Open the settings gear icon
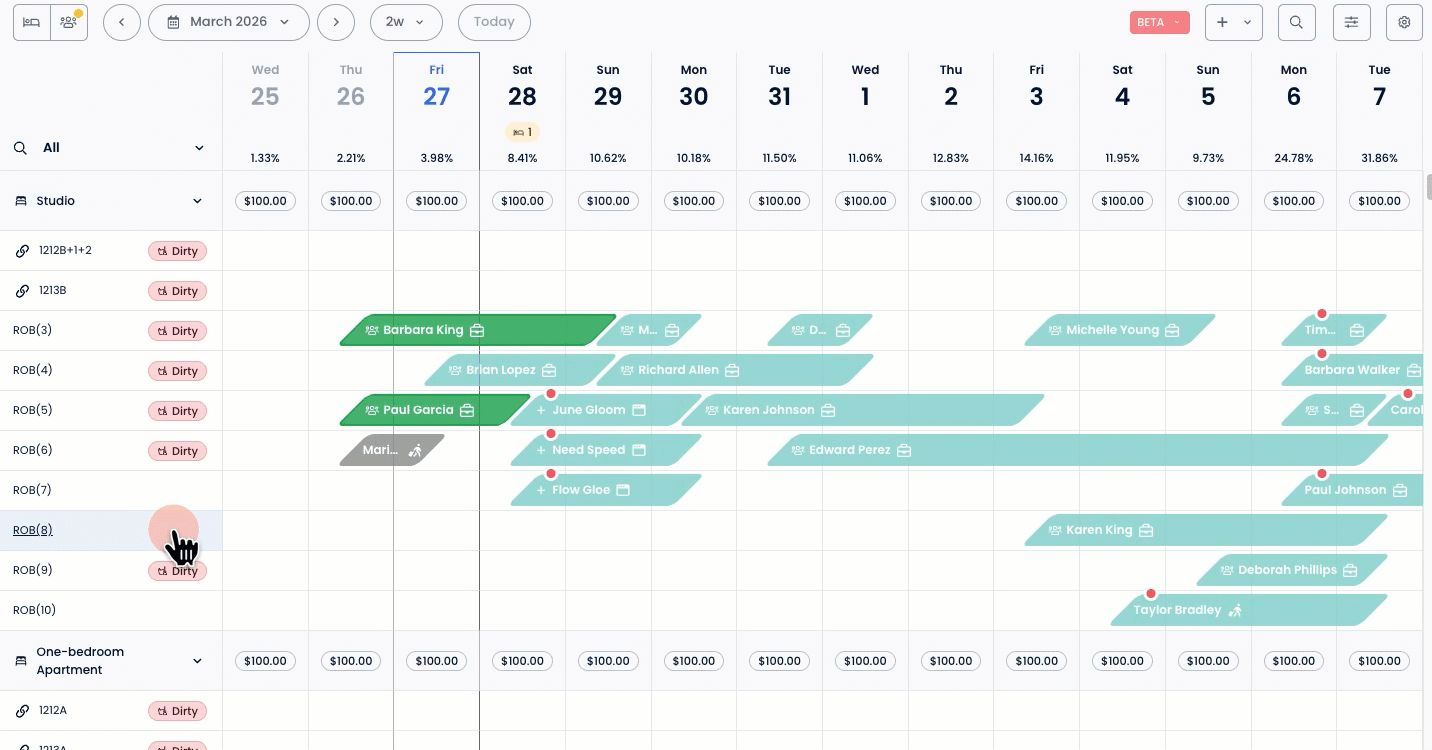The image size is (1432, 750). (1404, 22)
